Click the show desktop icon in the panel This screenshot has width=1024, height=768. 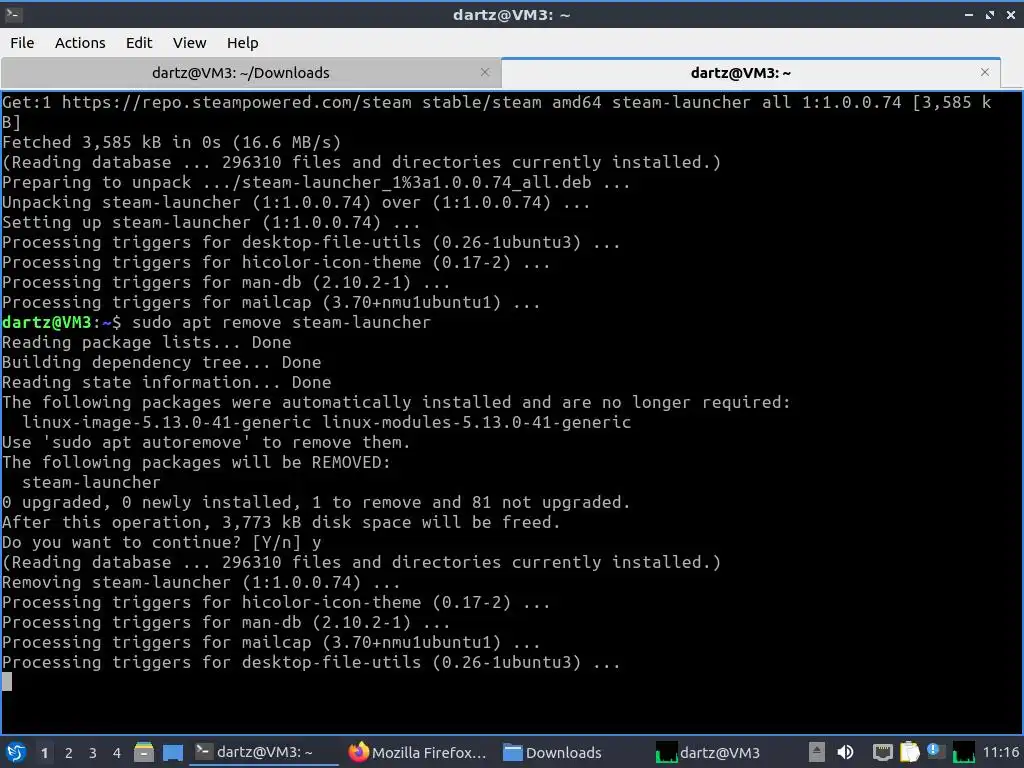click(x=173, y=752)
